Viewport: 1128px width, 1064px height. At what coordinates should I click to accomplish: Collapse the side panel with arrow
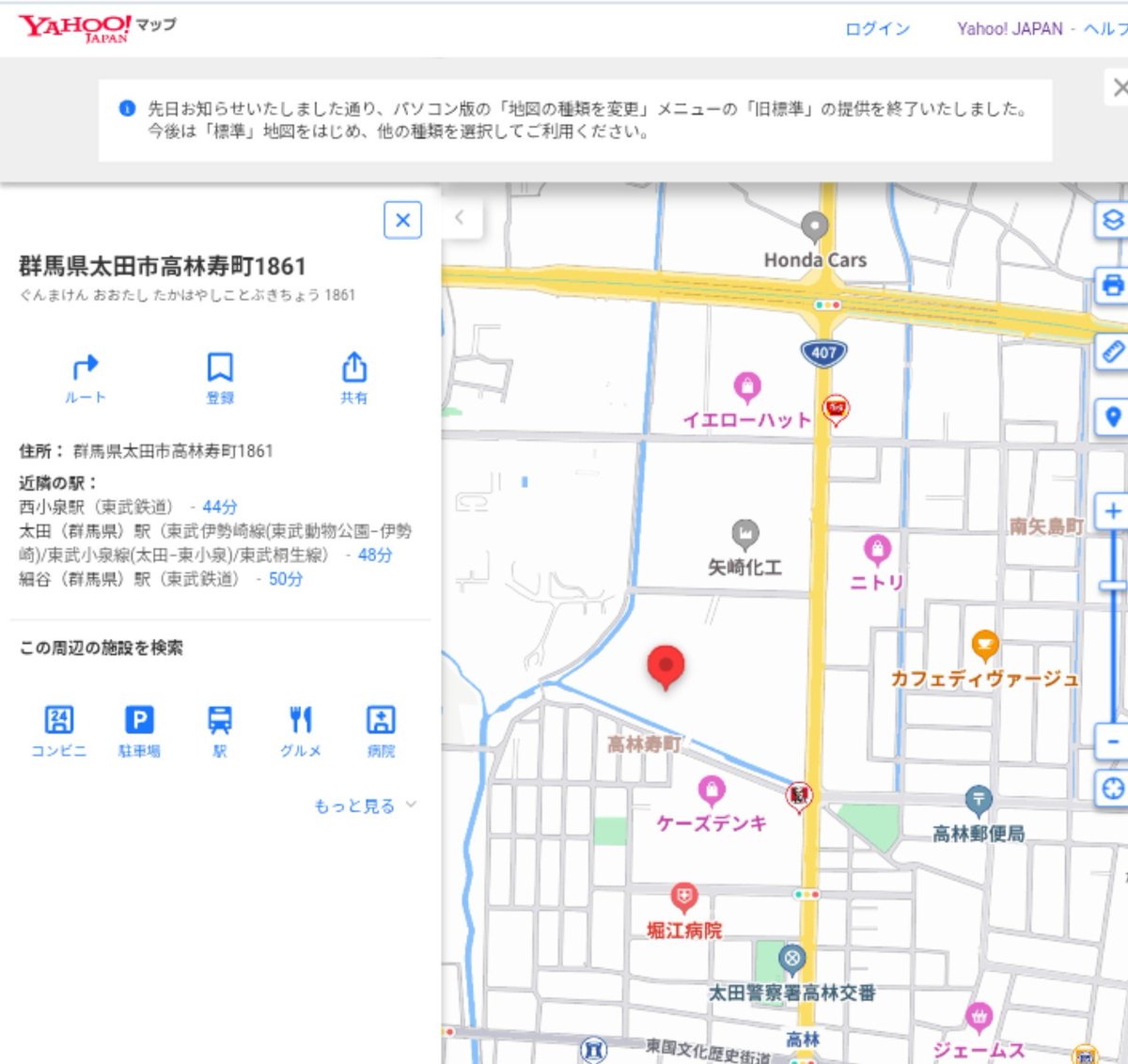click(x=460, y=218)
